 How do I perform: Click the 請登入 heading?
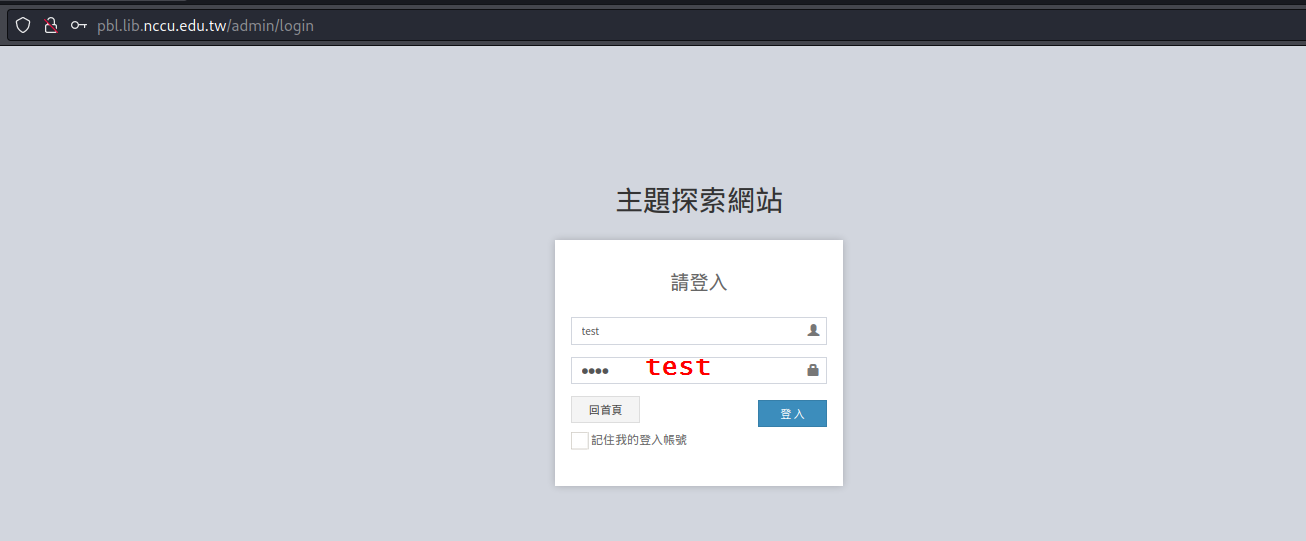point(699,283)
